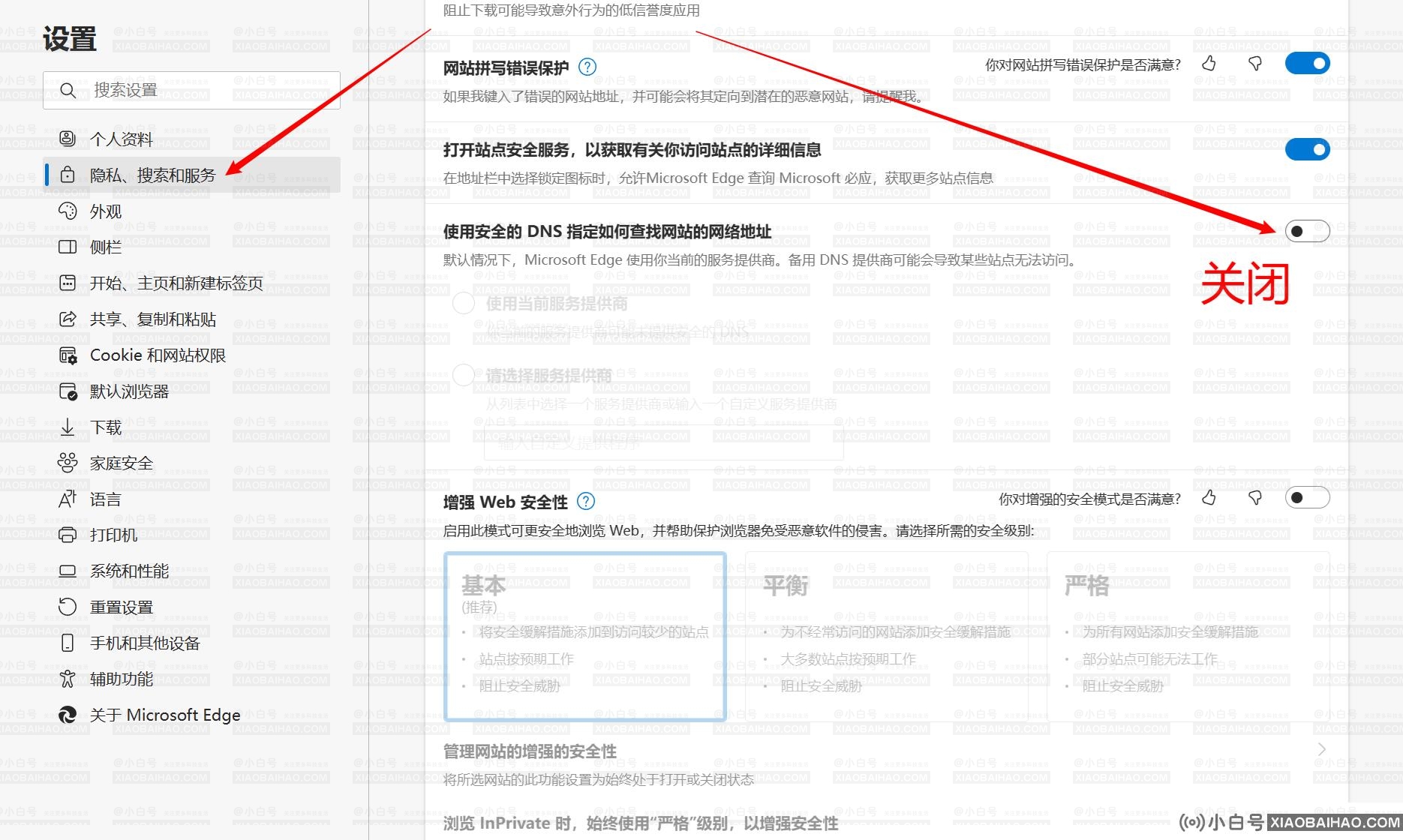The image size is (1403, 840).
Task: Open 外观 settings page
Action: (x=192, y=211)
